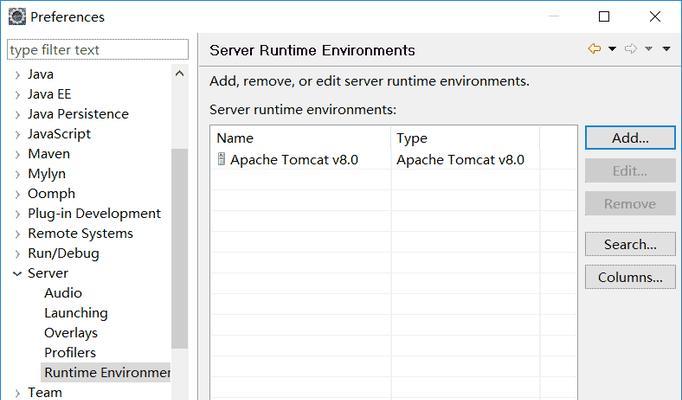Open the back history dropdown arrow

tap(612, 49)
